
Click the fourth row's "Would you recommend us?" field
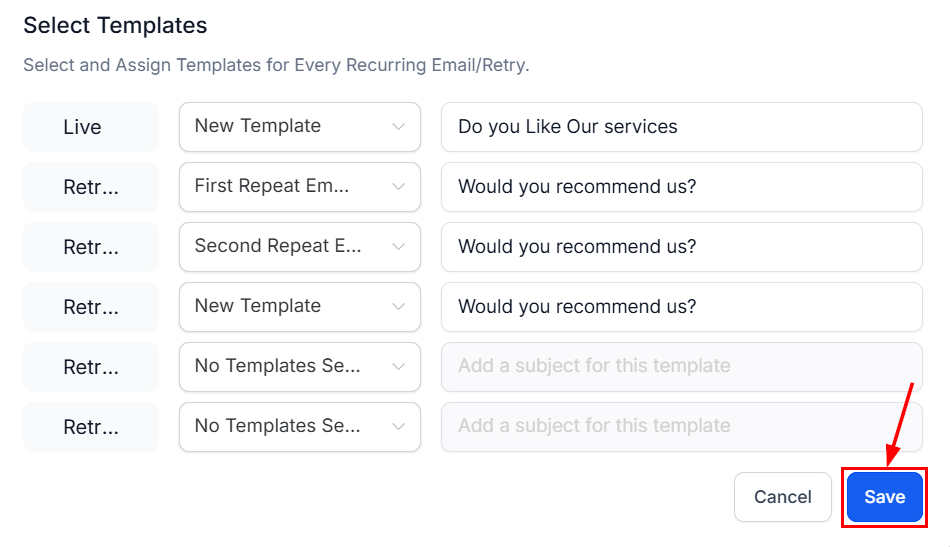coord(681,307)
